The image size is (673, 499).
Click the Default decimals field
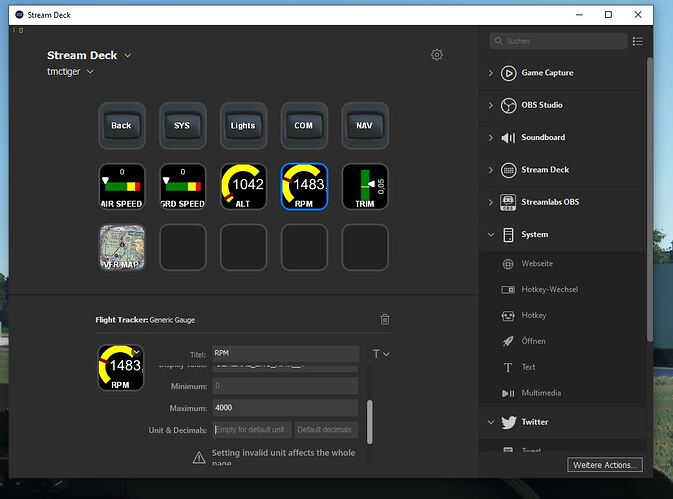(326, 429)
